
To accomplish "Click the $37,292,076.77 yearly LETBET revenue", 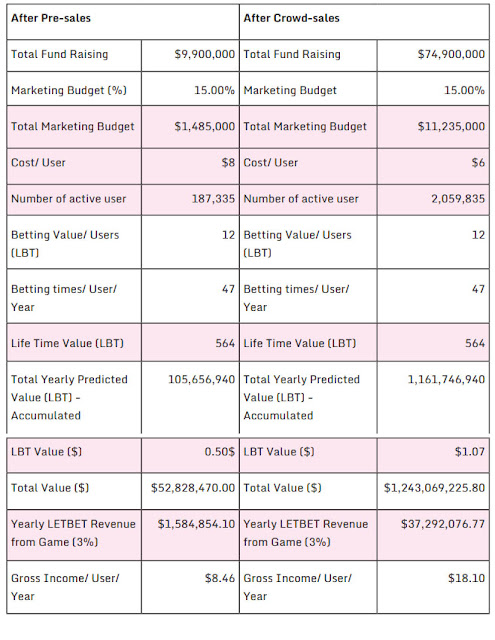I will point(443,524).
